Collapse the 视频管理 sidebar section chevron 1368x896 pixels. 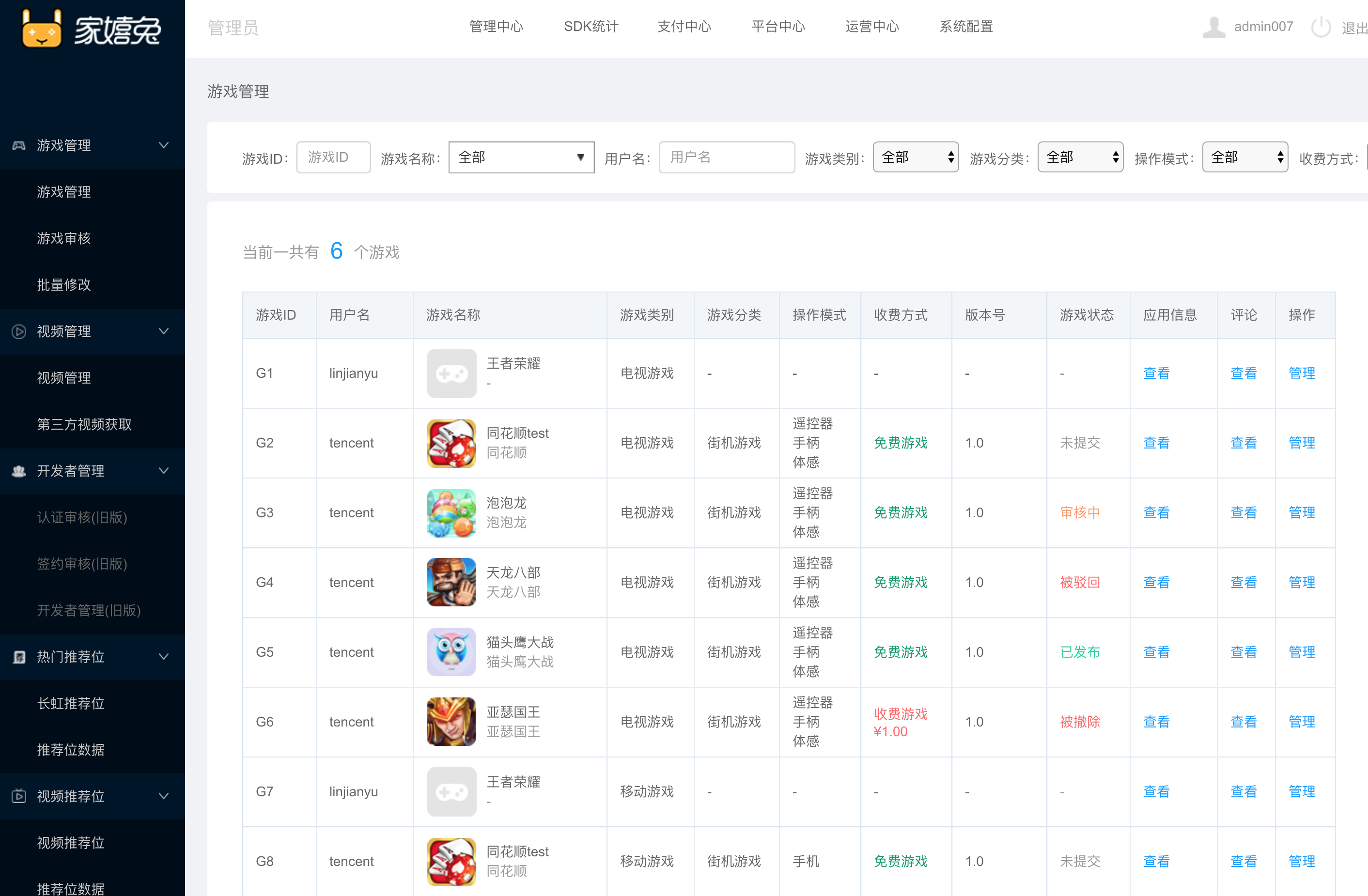164,332
